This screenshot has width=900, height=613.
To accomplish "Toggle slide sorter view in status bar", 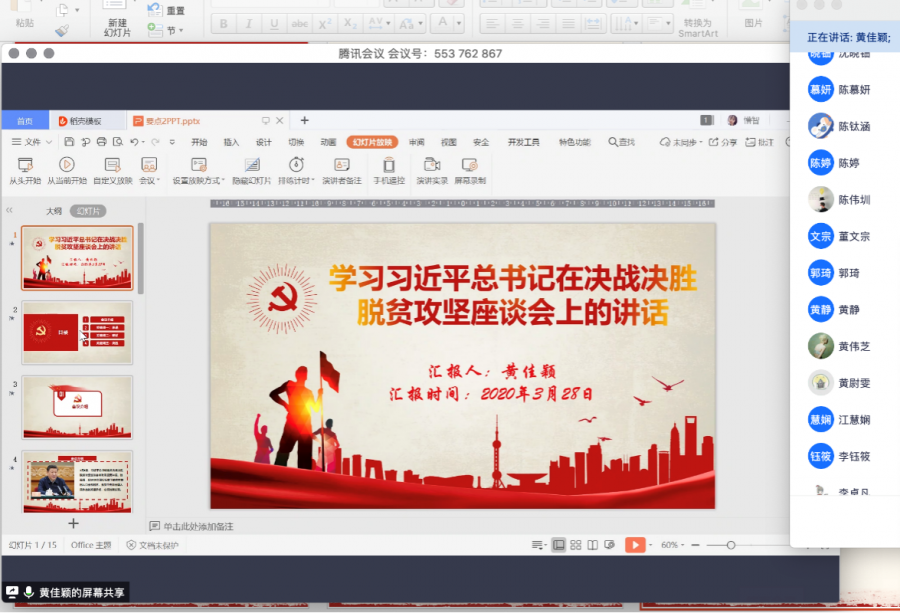I will pyautogui.click(x=575, y=545).
